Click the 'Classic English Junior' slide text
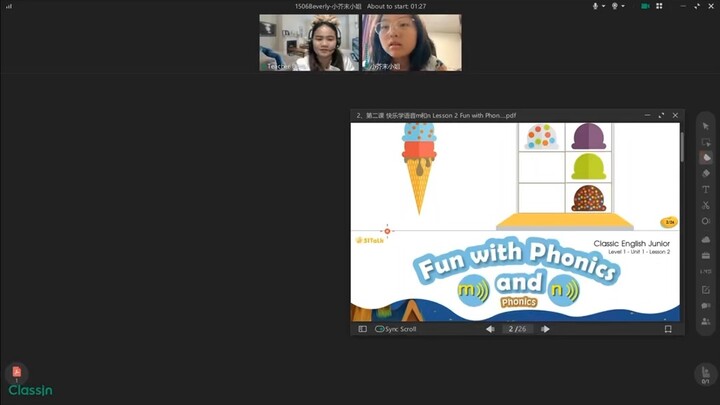 tap(631, 243)
